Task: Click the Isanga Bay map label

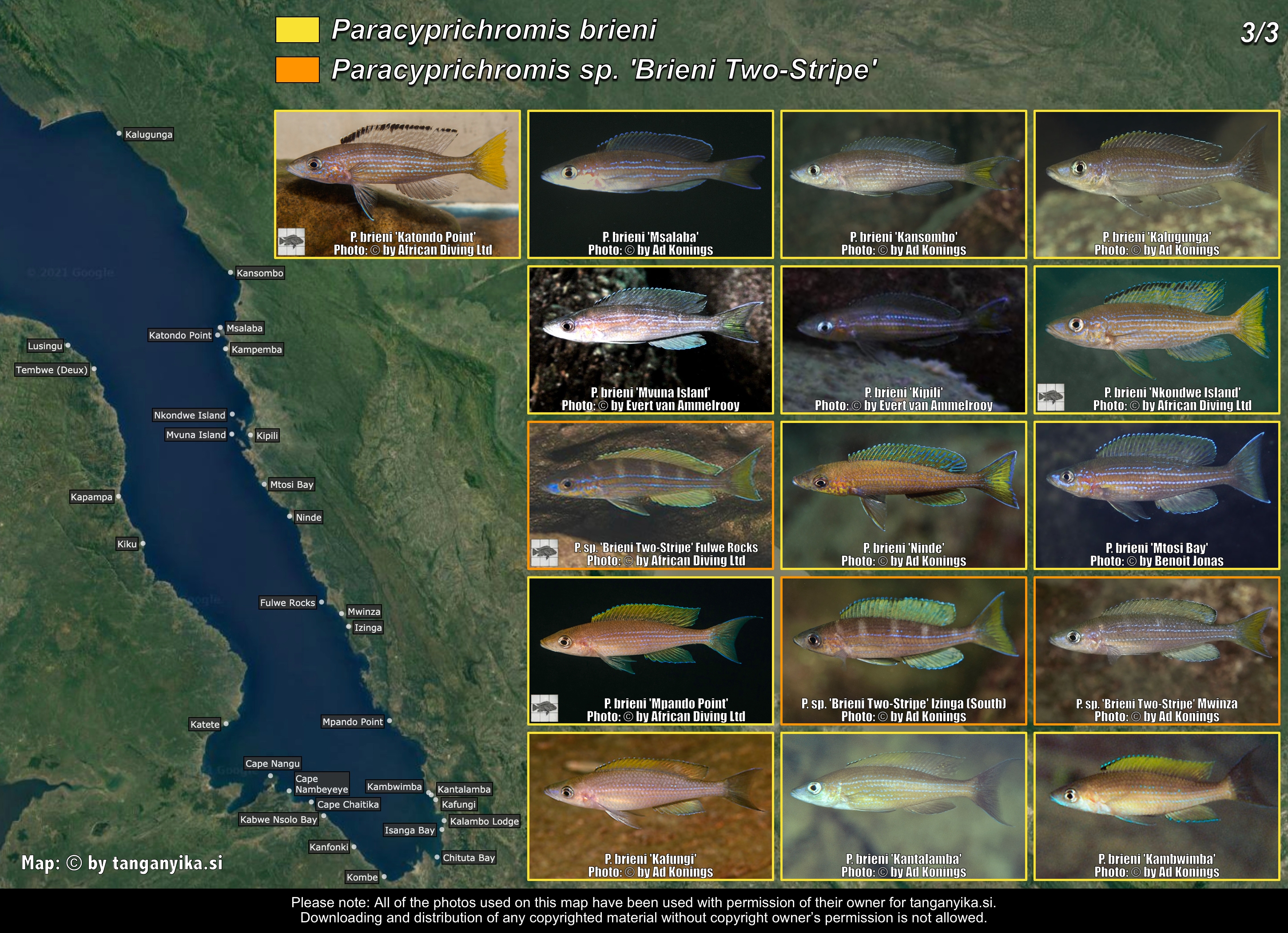Action: click(x=409, y=830)
